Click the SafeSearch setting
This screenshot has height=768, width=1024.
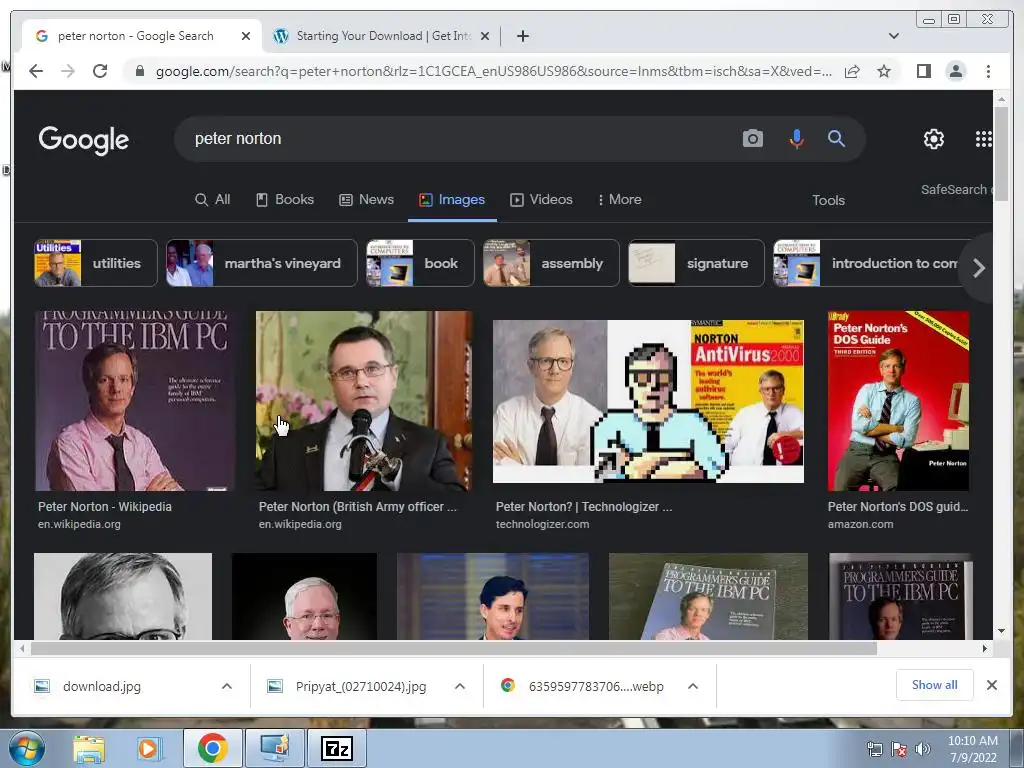point(955,189)
